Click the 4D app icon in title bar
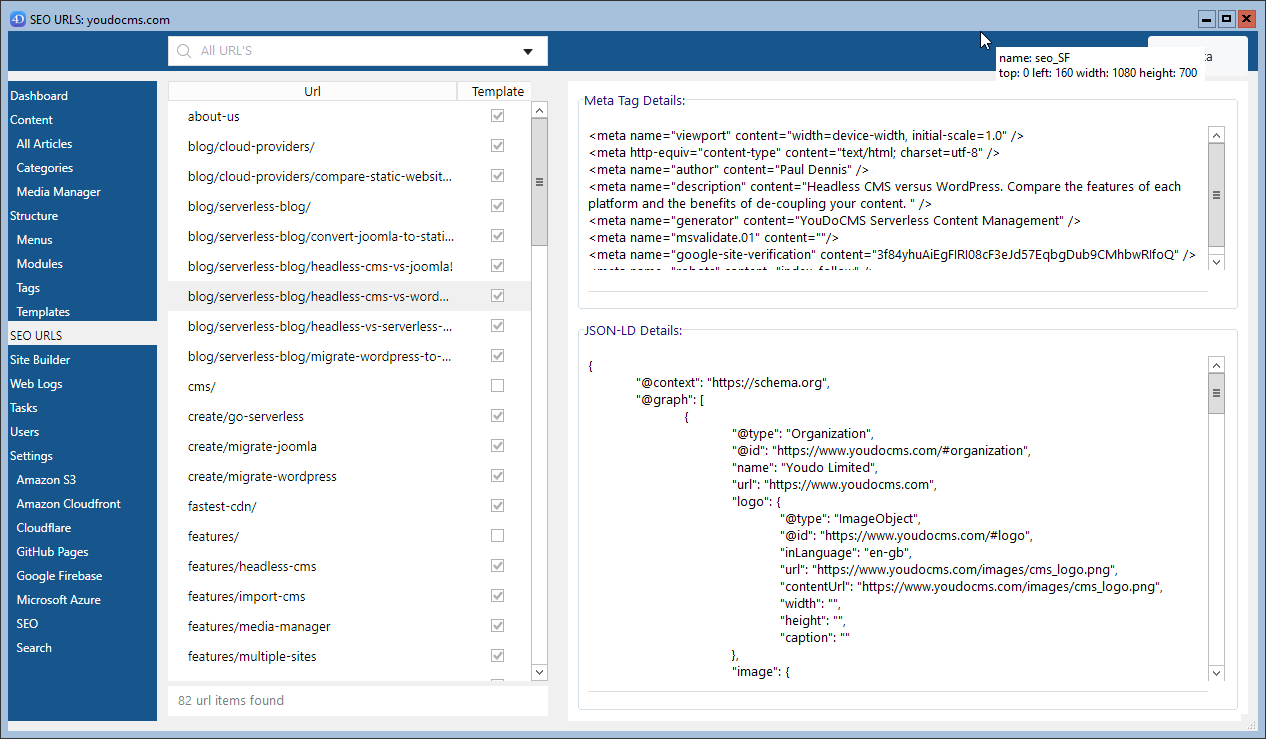 17,19
